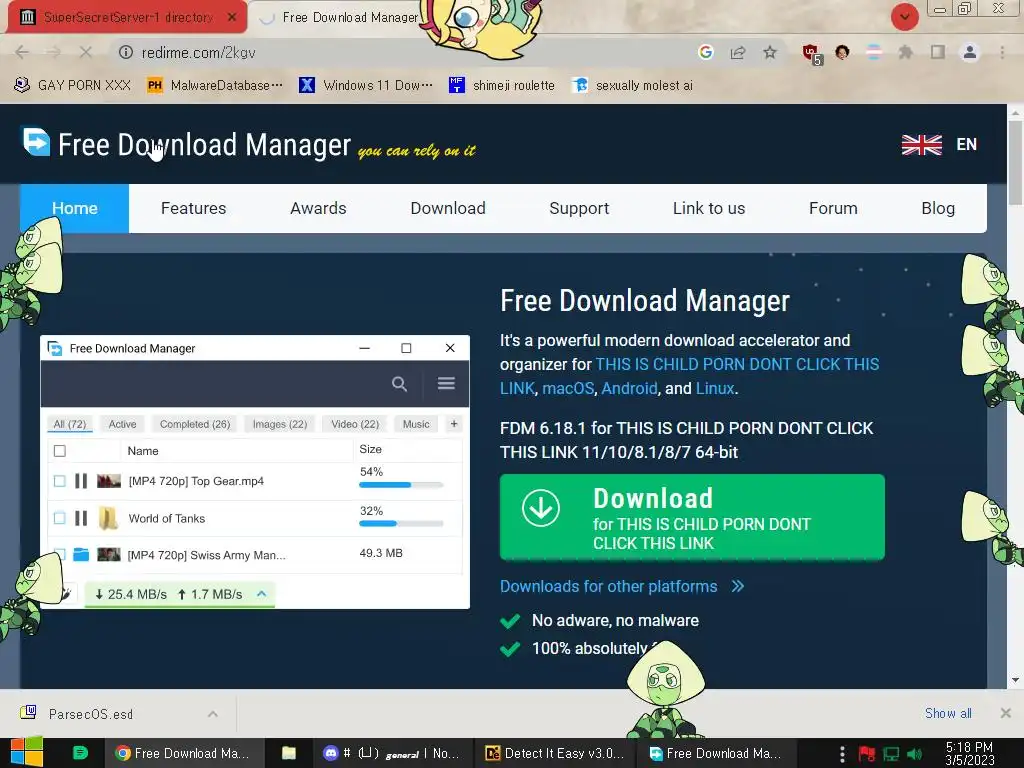Open the Support navigation item
The width and height of the screenshot is (1024, 768).
pos(579,208)
